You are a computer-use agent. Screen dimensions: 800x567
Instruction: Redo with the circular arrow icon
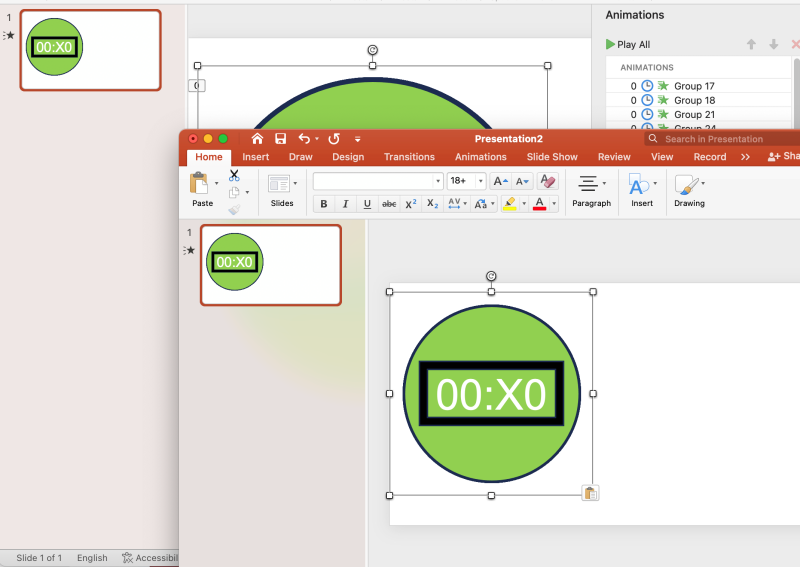334,138
